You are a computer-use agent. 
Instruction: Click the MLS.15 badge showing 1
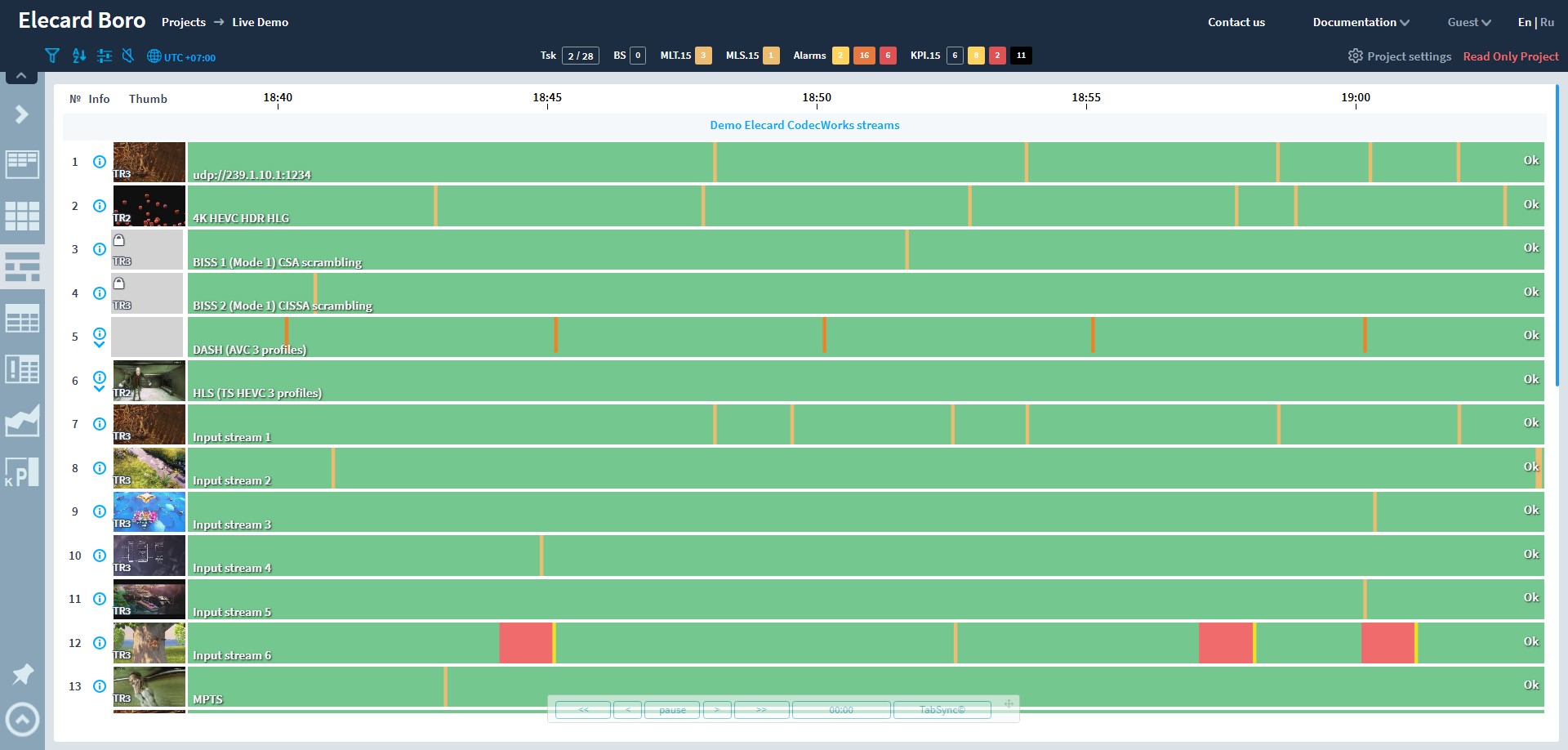pyautogui.click(x=771, y=56)
